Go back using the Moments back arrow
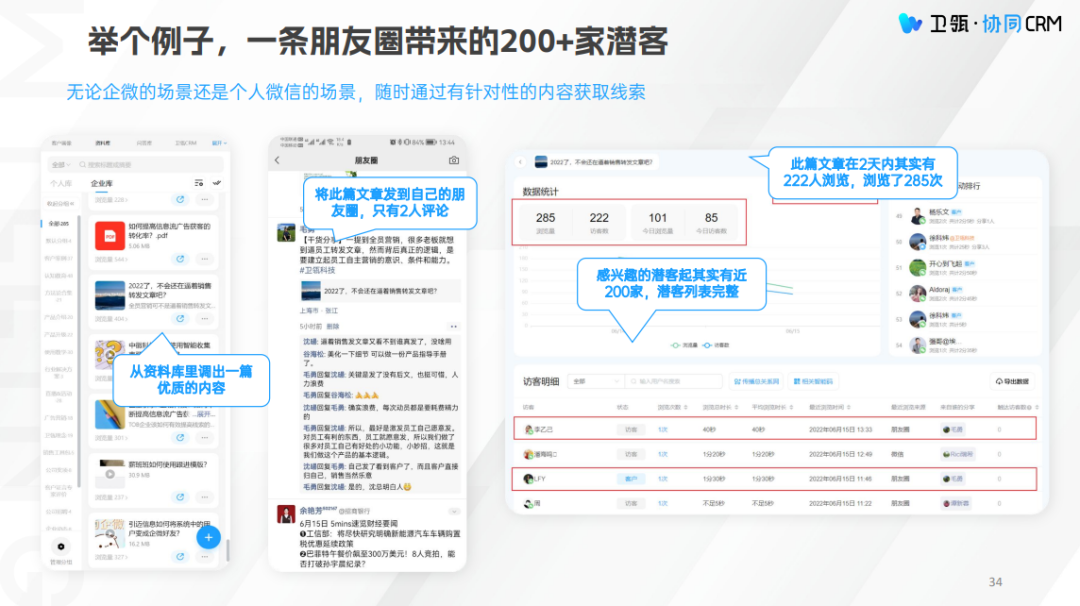 [x=278, y=160]
